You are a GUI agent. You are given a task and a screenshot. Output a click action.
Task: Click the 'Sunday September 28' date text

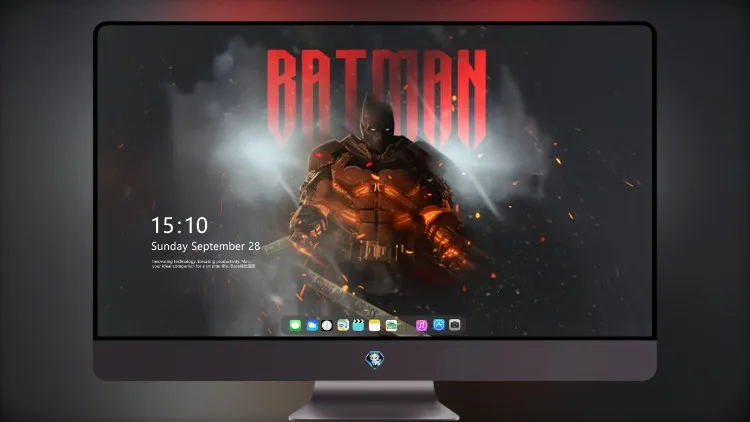206,246
